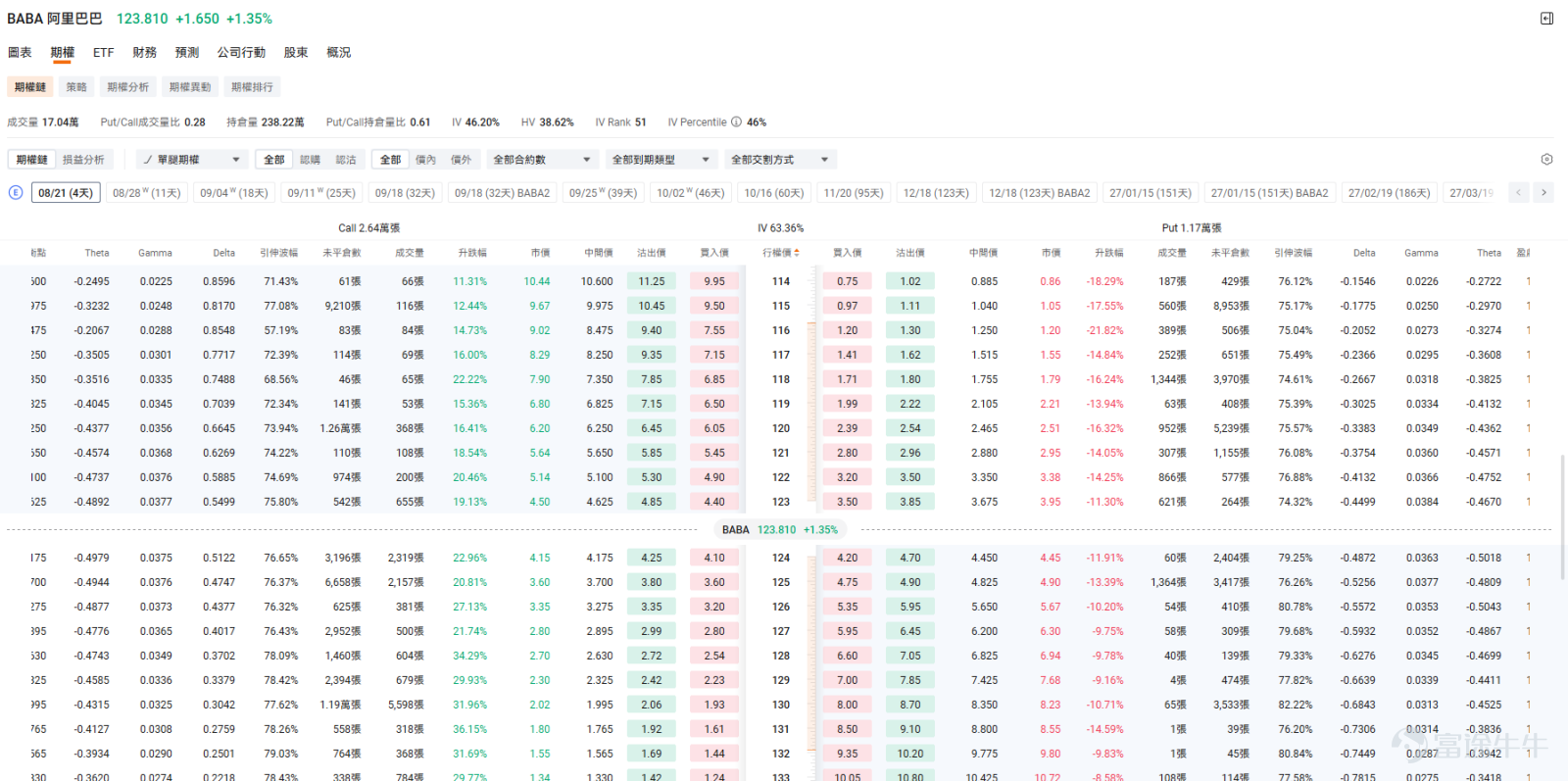This screenshot has height=781, width=1568.
Task: Click call change value 22.22%
Action: [x=469, y=379]
